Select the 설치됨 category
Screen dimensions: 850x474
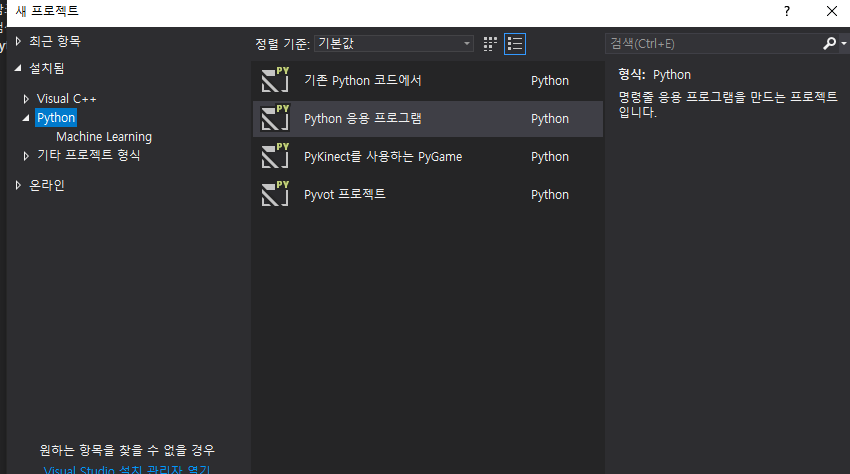47,68
